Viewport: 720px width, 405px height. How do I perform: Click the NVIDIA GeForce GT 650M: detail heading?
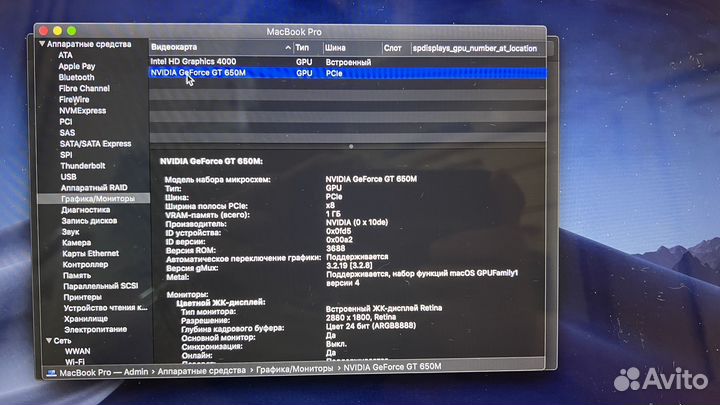click(x=211, y=161)
